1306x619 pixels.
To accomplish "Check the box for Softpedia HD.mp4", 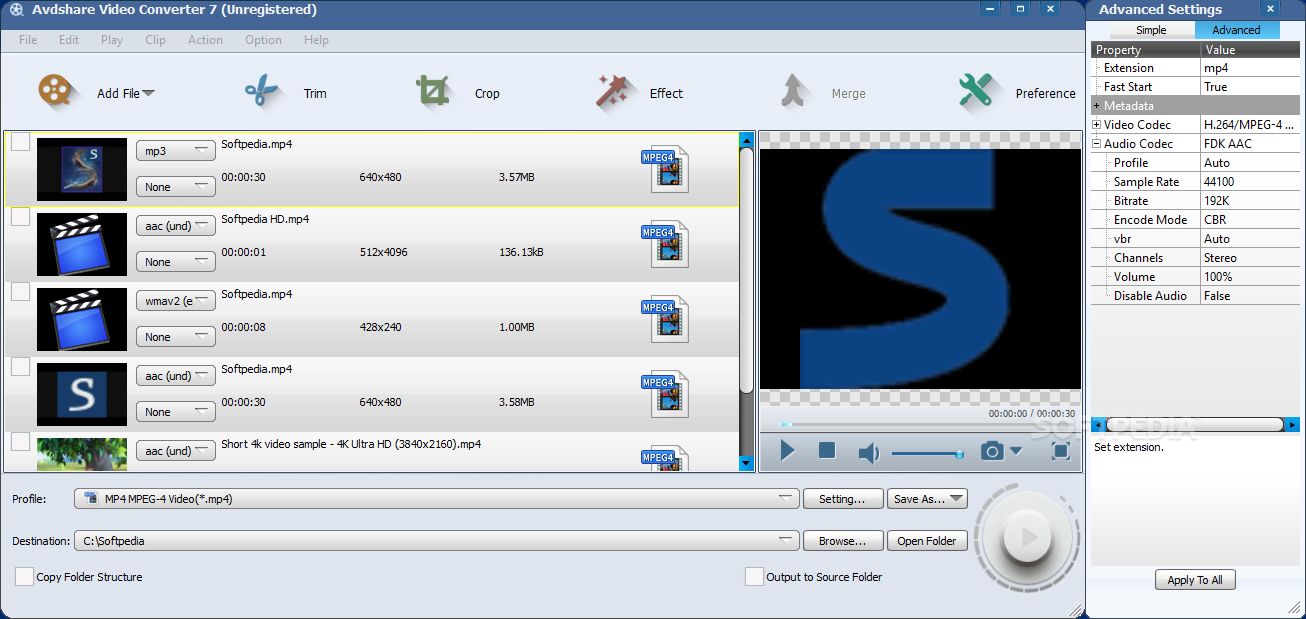I will coord(20,217).
